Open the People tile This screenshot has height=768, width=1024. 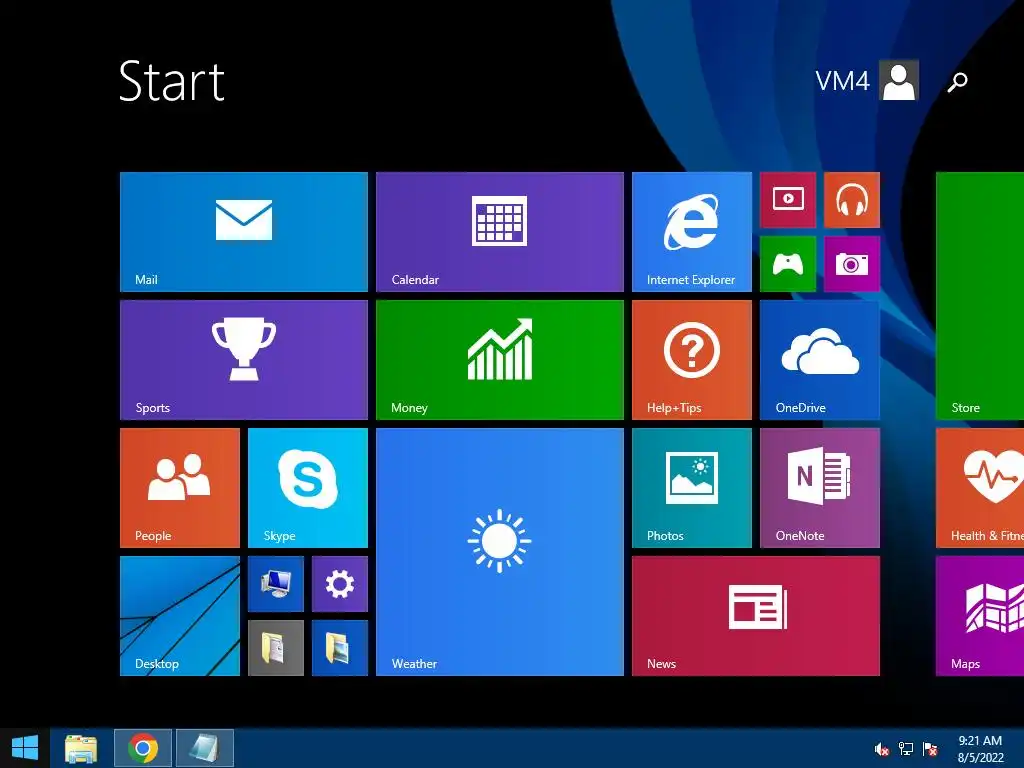point(180,488)
